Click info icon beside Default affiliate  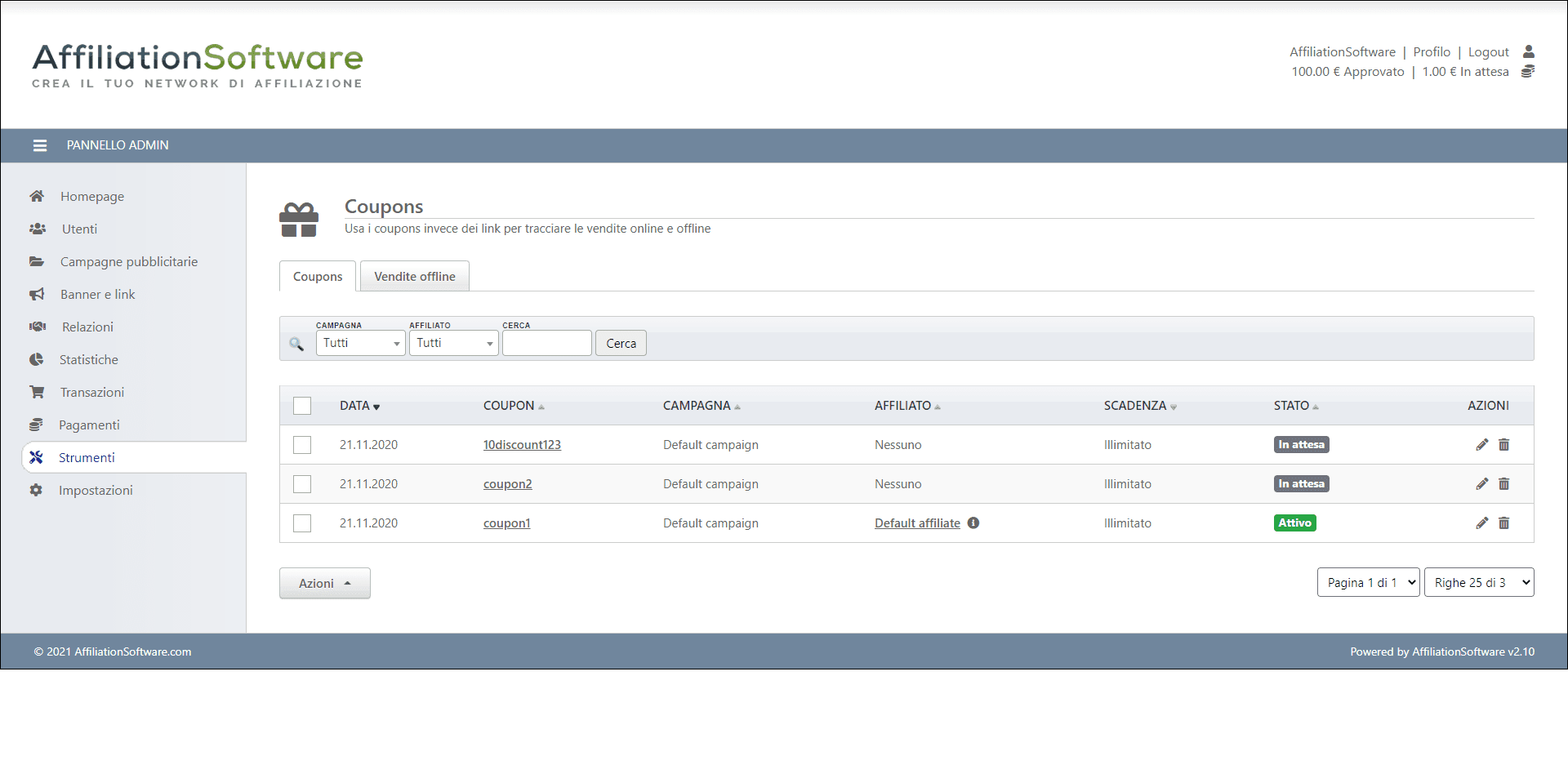(973, 523)
